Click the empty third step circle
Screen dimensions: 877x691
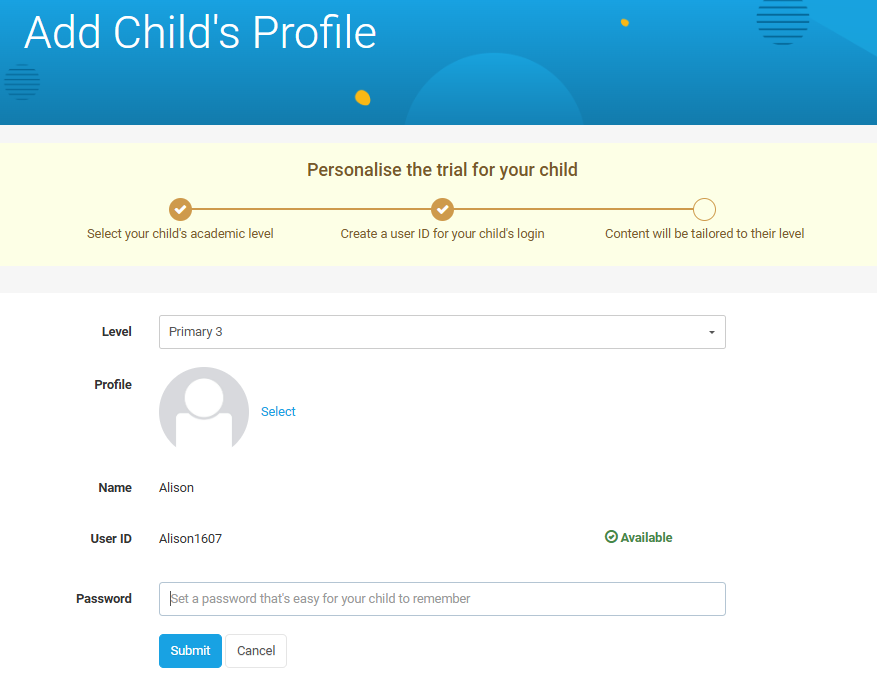tap(704, 209)
